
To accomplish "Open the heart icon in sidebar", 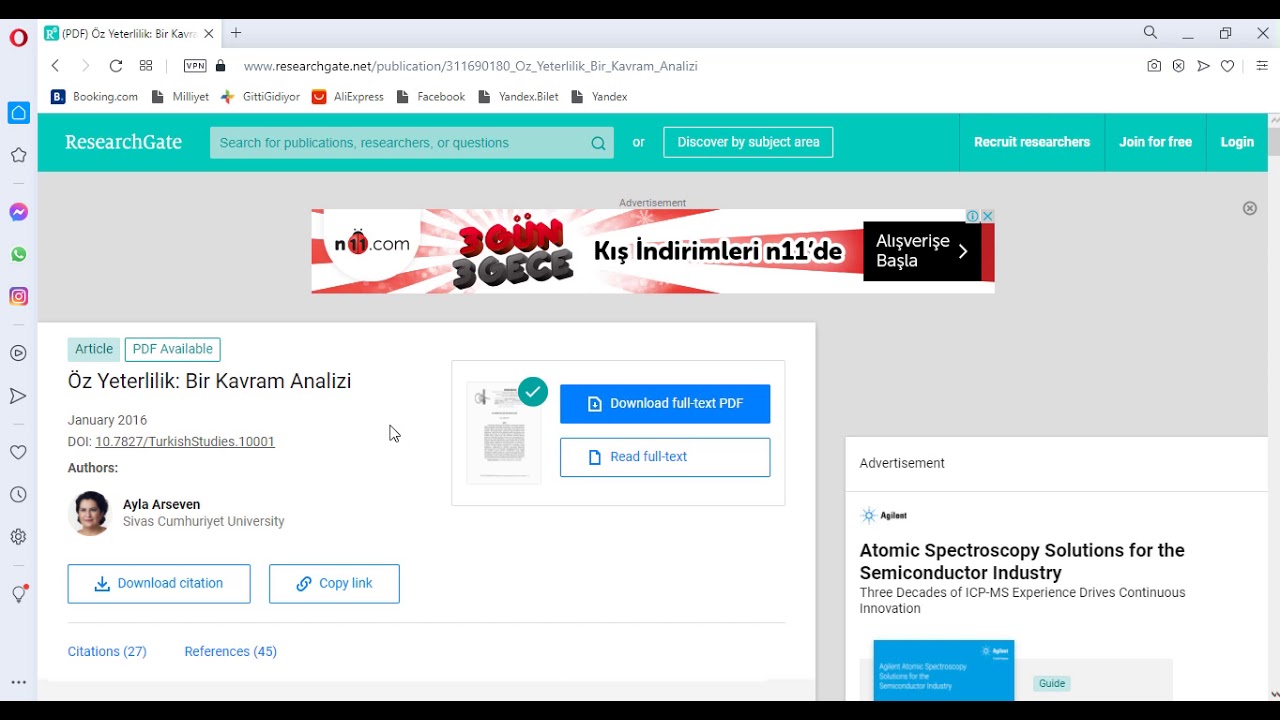I will point(19,452).
